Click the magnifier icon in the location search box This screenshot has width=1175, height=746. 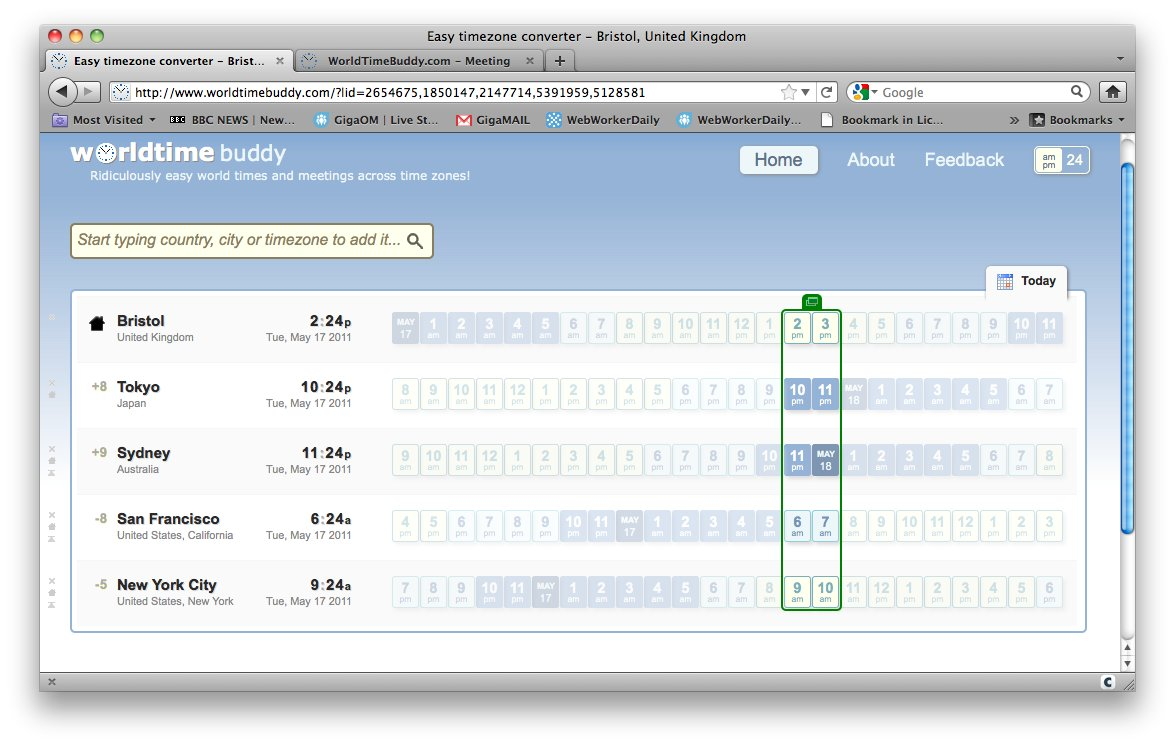(414, 240)
